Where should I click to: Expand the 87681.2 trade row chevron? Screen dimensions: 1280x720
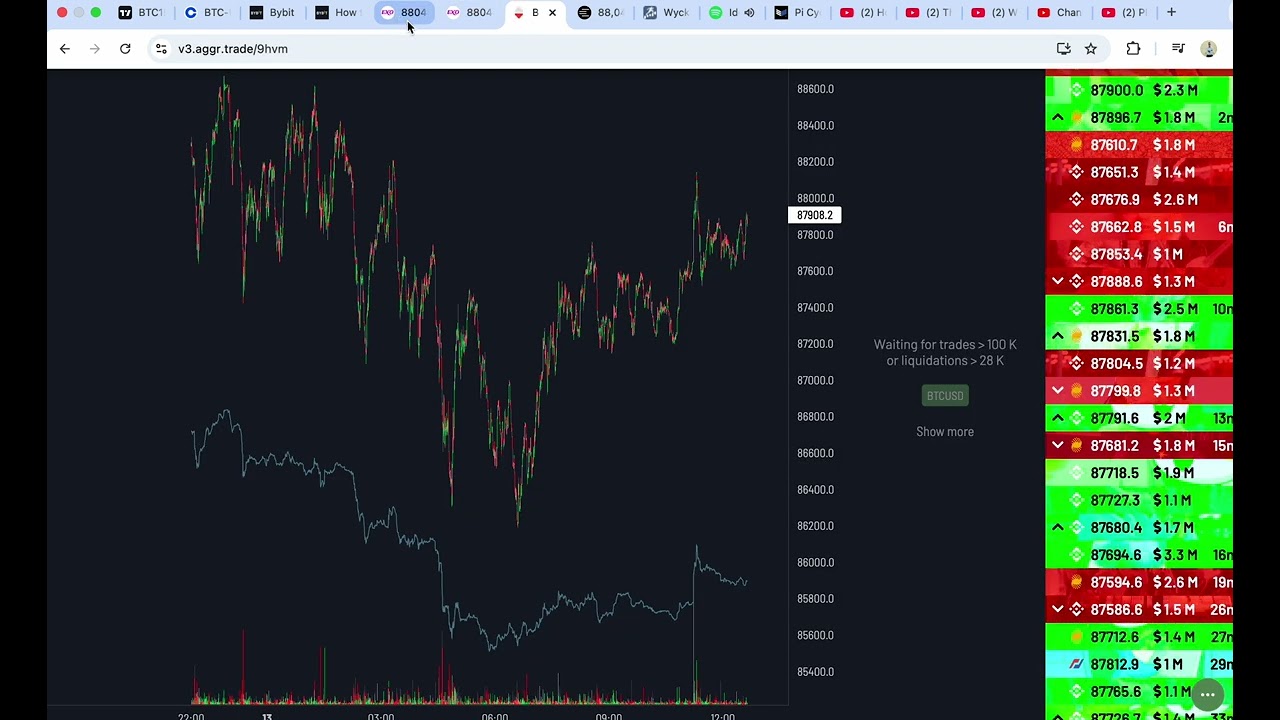(1057, 446)
